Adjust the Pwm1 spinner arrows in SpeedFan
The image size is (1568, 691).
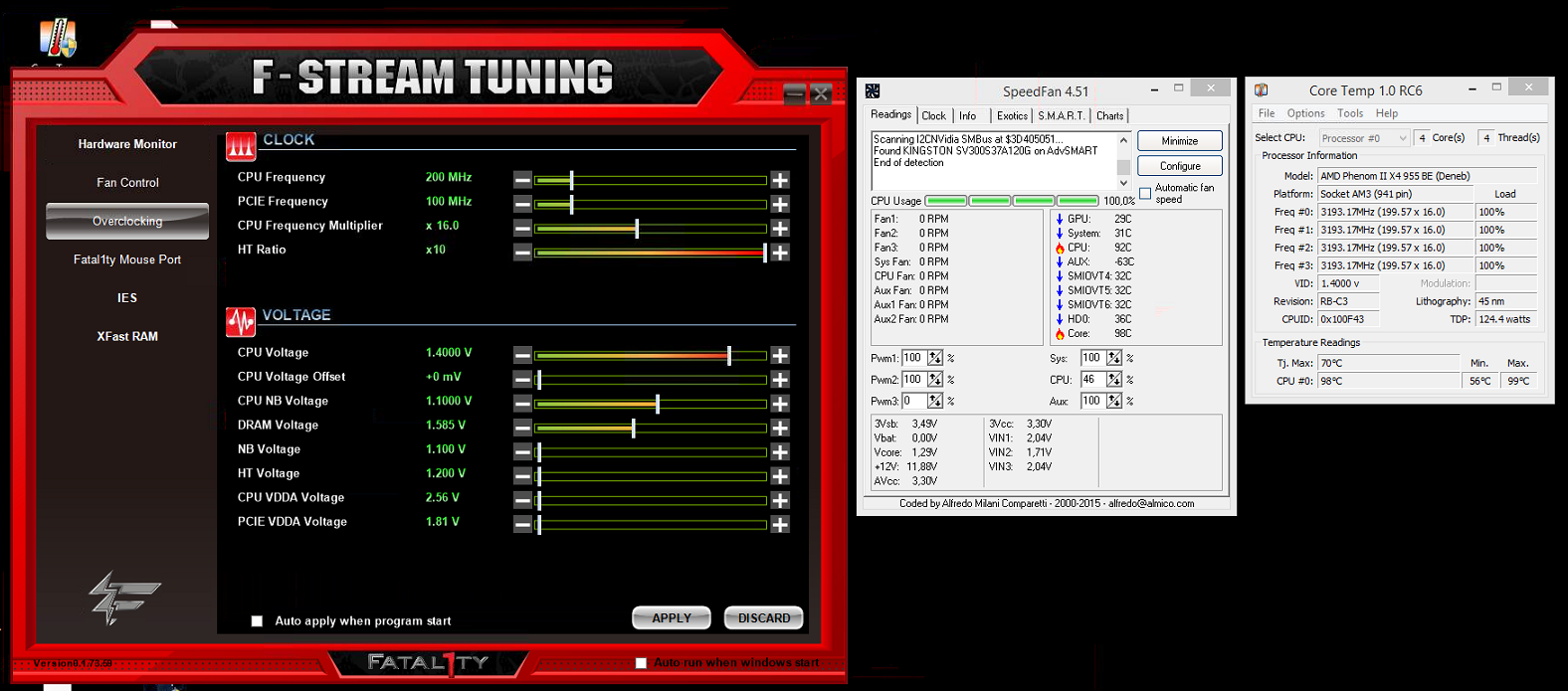[935, 358]
